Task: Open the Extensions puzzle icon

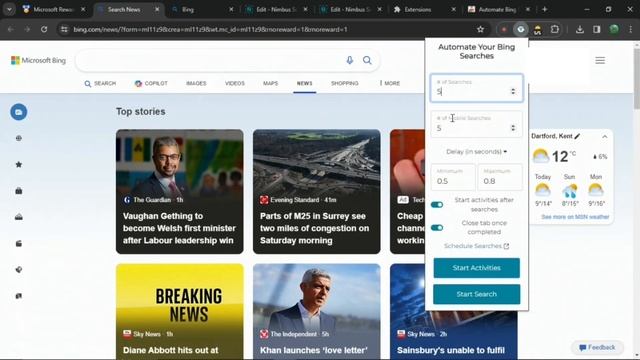Action: 555,29
